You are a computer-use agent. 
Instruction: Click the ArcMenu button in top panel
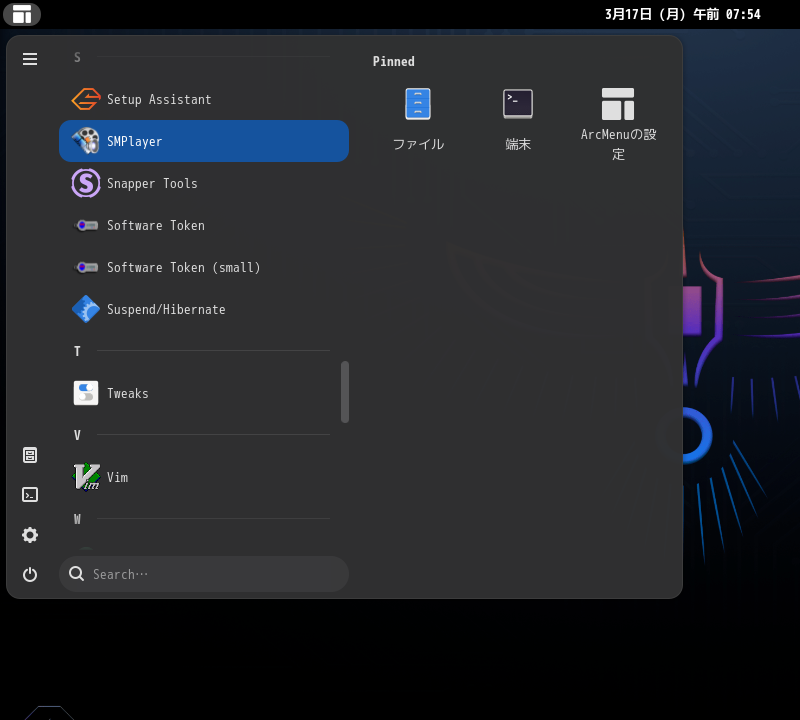(x=22, y=14)
